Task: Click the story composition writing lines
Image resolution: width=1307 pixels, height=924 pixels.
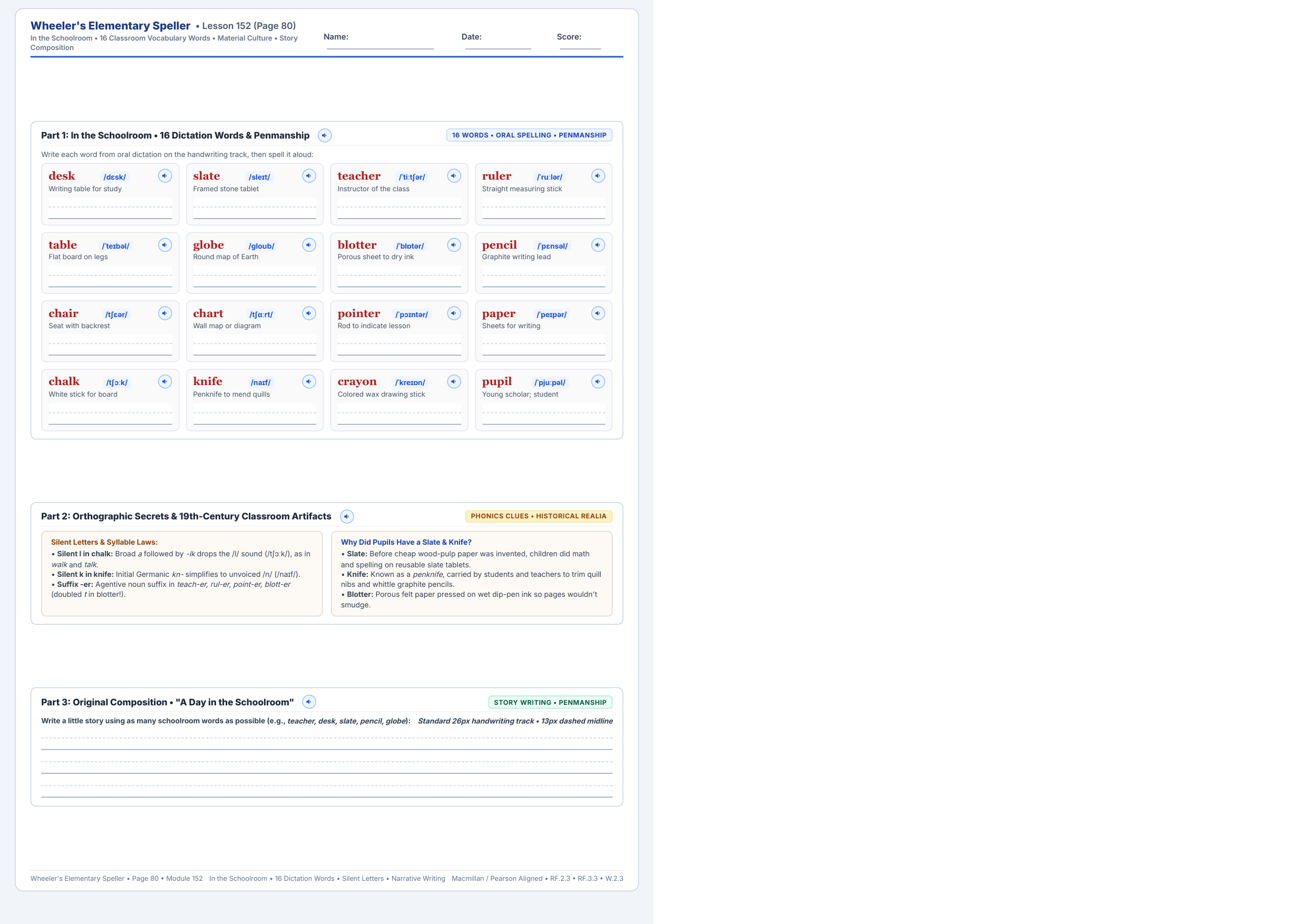Action: pyautogui.click(x=327, y=762)
